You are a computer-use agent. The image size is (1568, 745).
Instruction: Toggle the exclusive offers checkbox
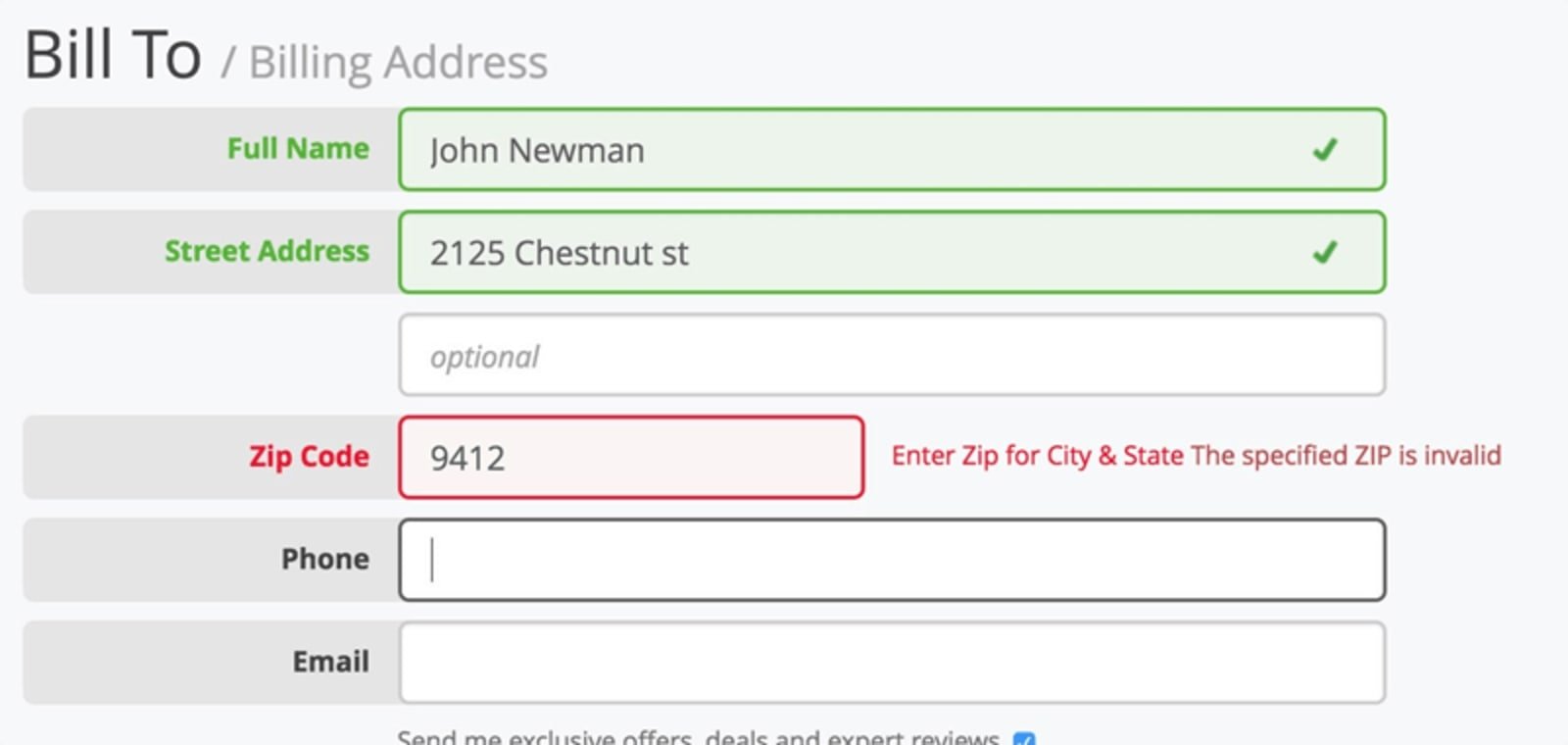(1024, 739)
